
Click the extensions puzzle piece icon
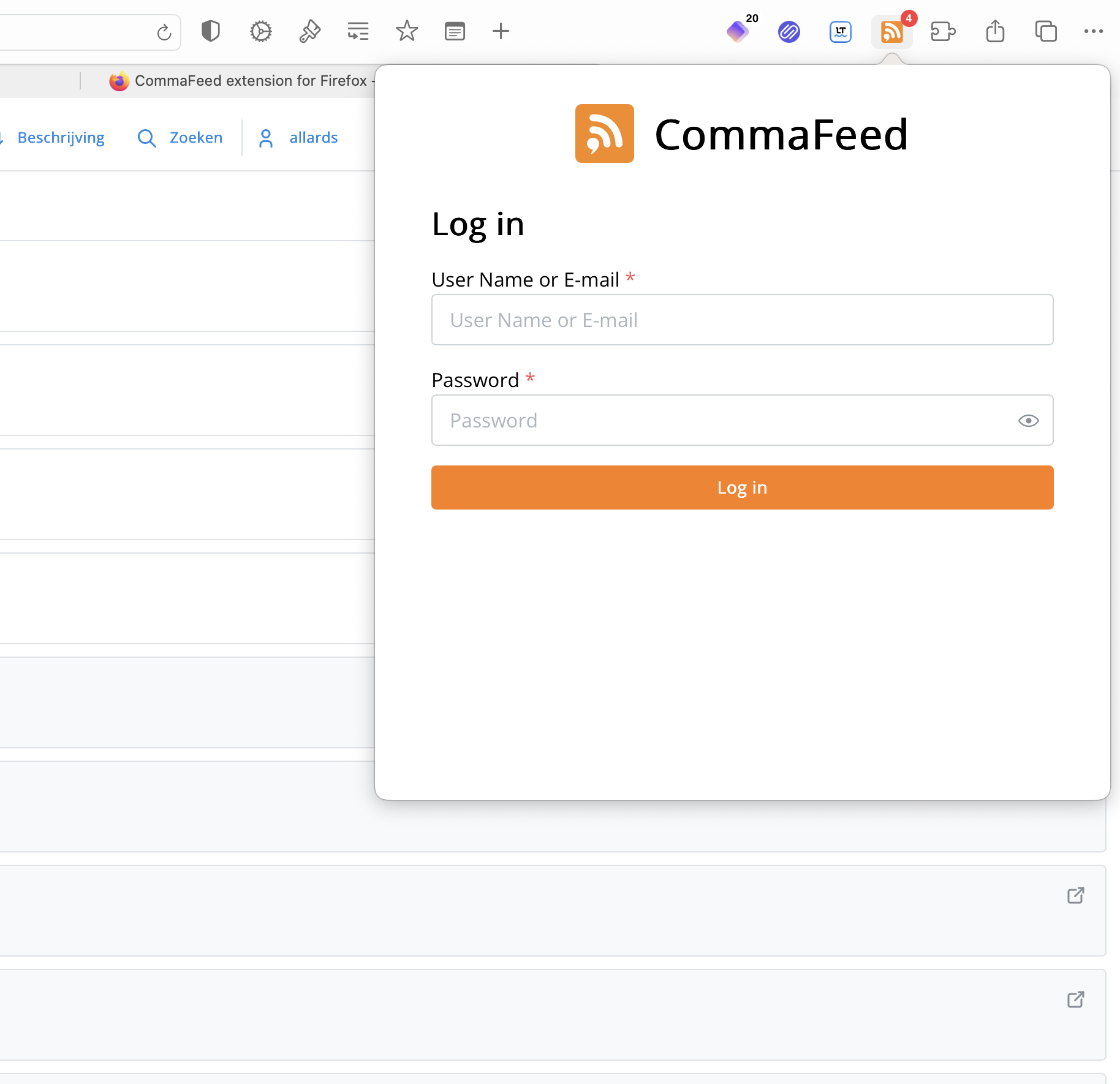coord(943,31)
